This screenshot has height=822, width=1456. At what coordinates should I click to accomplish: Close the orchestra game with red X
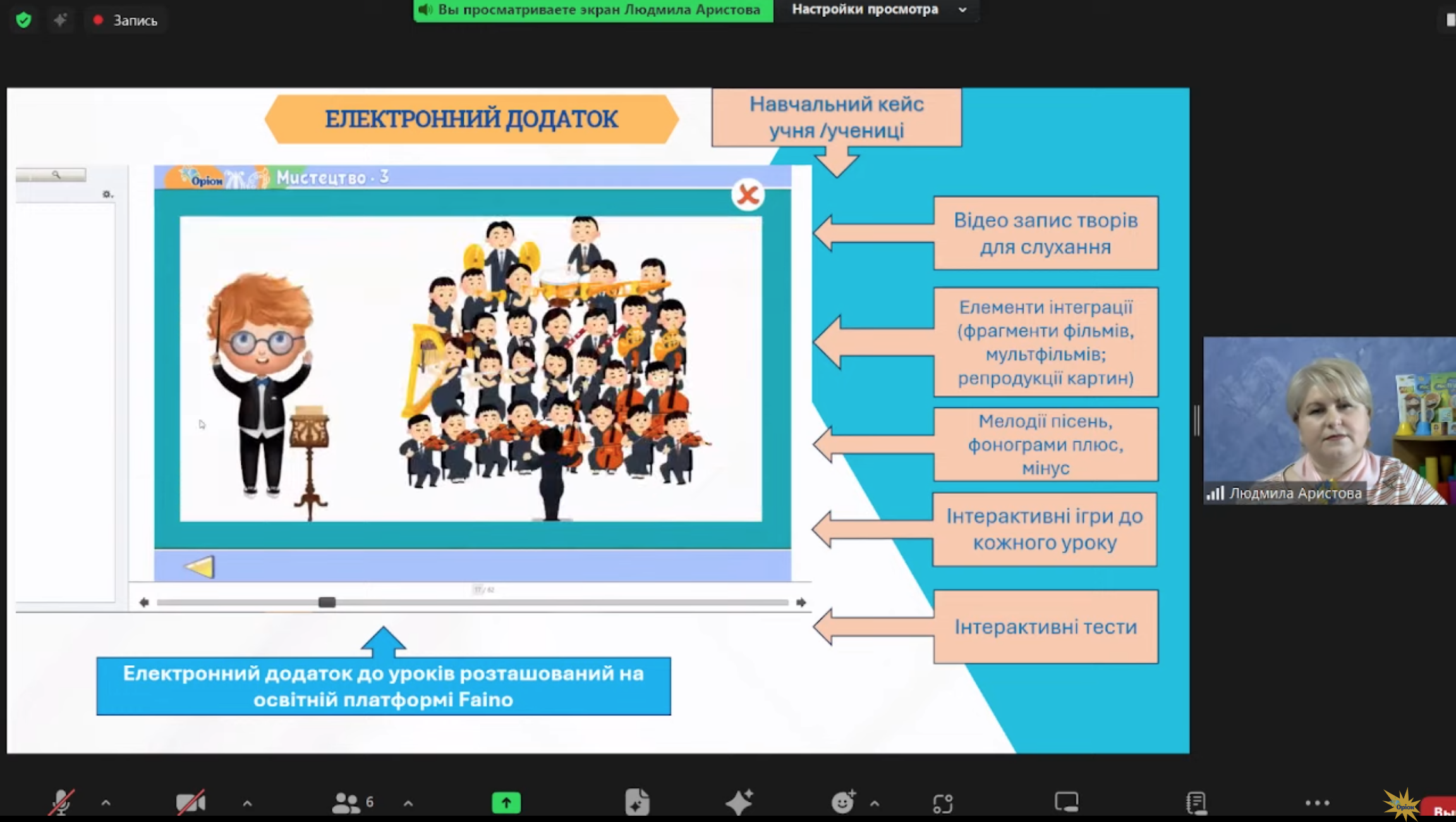pyautogui.click(x=748, y=195)
